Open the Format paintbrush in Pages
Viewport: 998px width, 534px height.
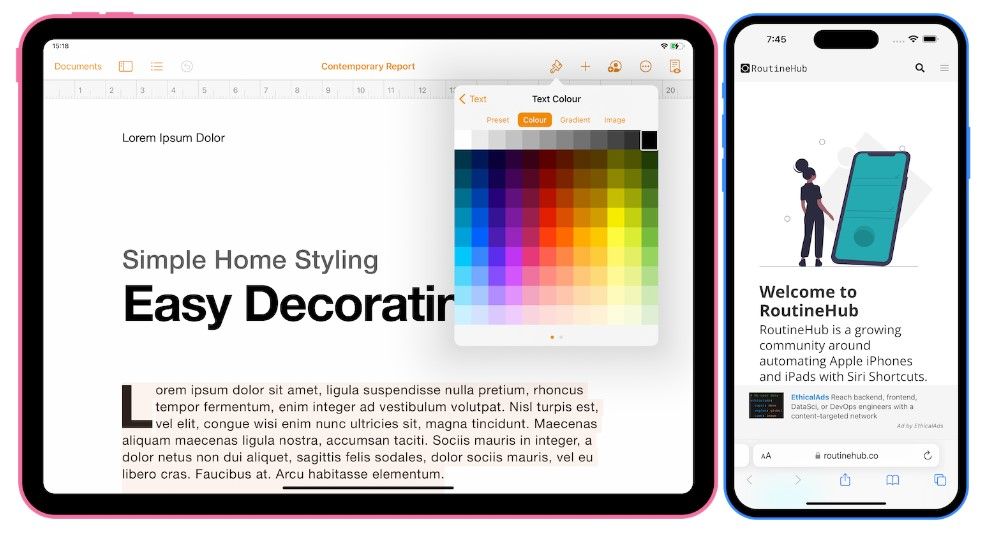pyautogui.click(x=556, y=66)
